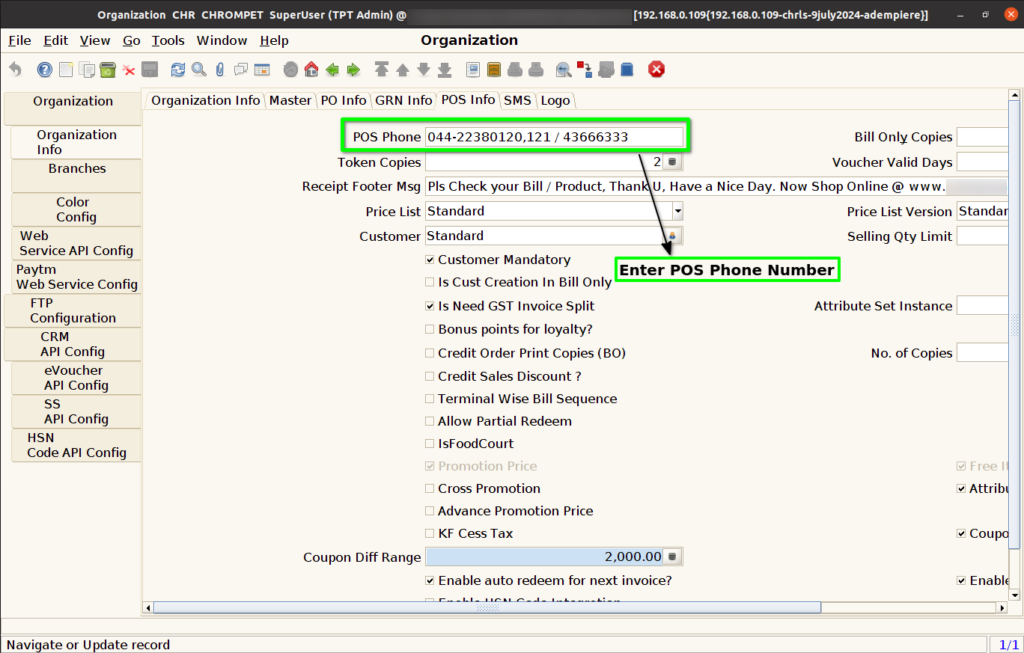
Task: Tick the IsFoodCourt checkbox
Action: pyautogui.click(x=430, y=443)
